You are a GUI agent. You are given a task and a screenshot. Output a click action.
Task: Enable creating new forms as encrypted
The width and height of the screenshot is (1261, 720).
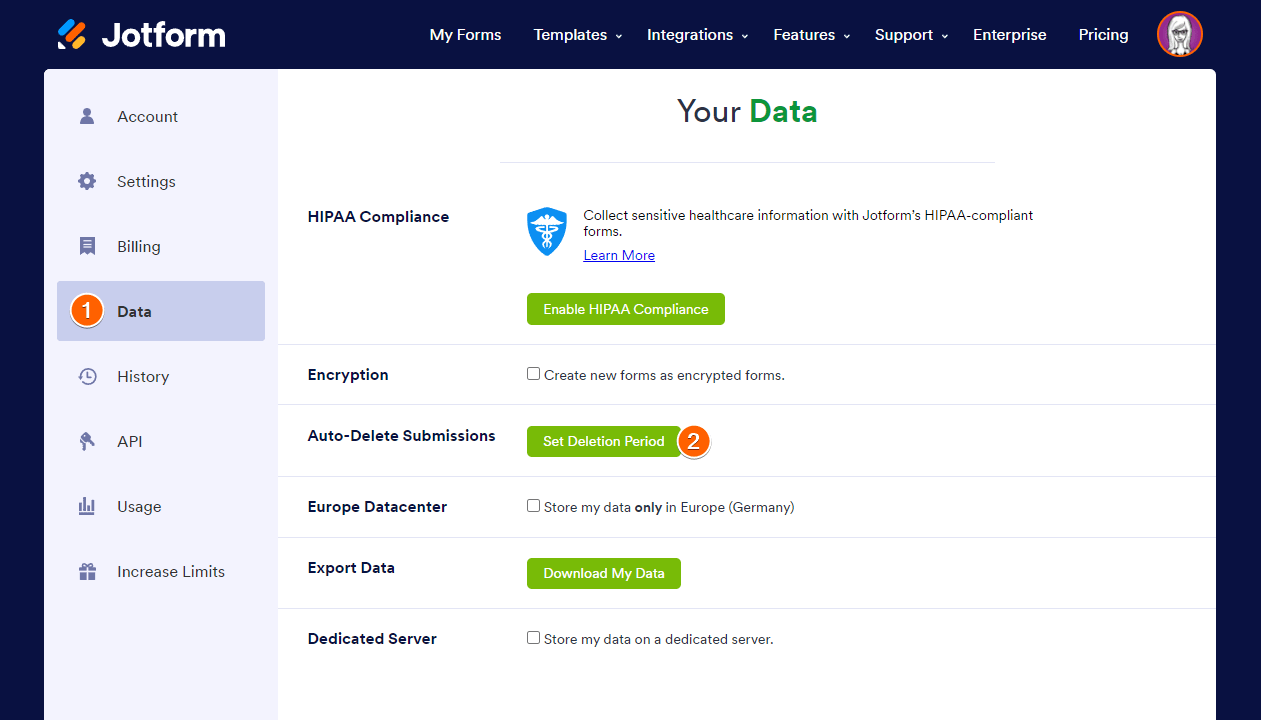pos(533,374)
